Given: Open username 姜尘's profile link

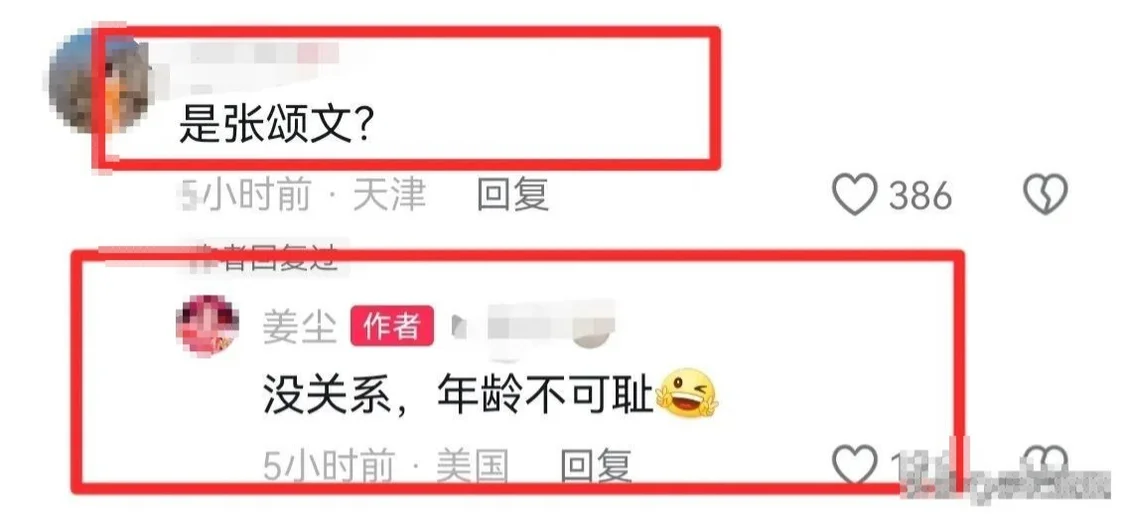Looking at the screenshot, I should [300, 327].
